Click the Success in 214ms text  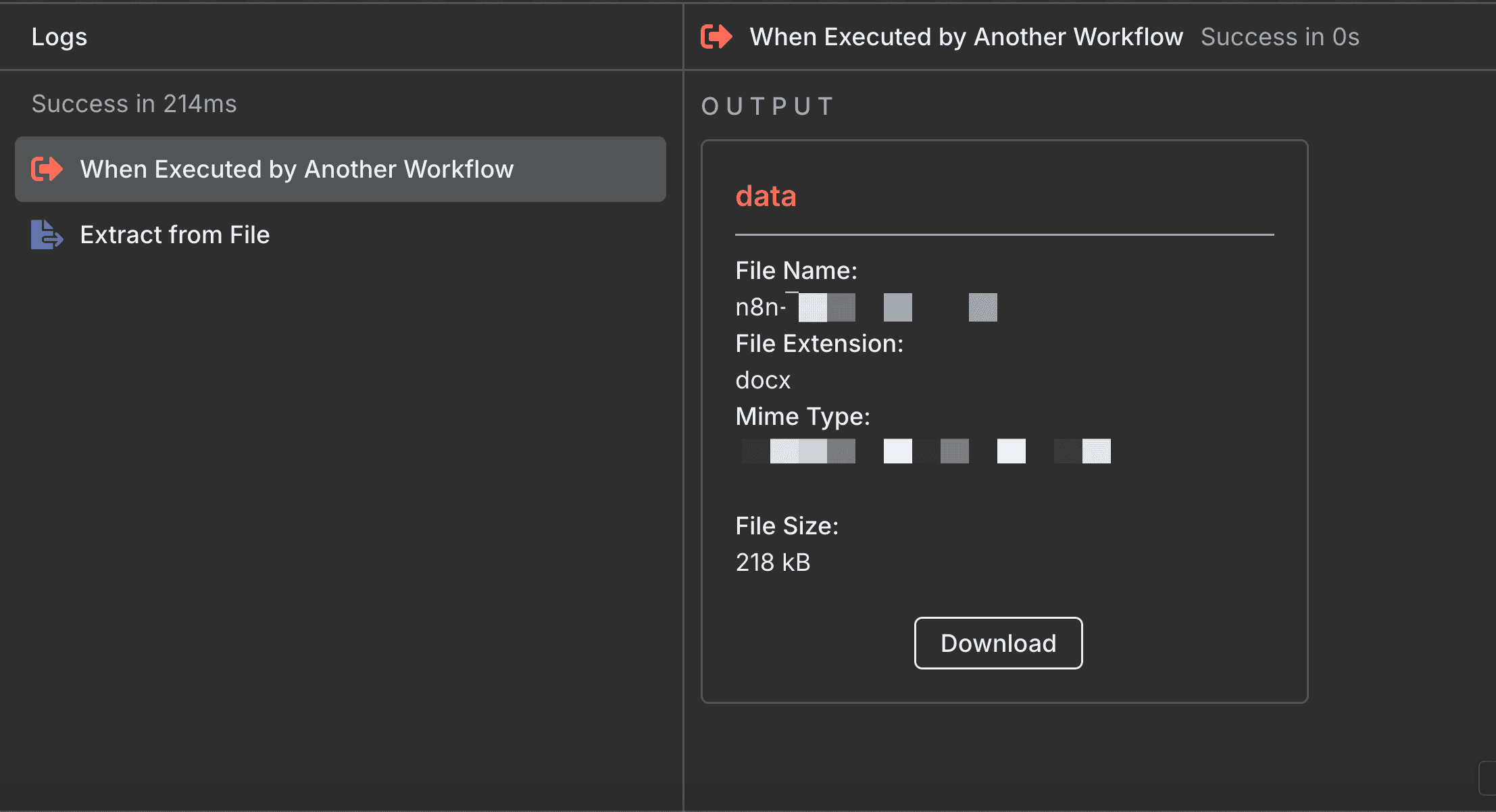[134, 103]
